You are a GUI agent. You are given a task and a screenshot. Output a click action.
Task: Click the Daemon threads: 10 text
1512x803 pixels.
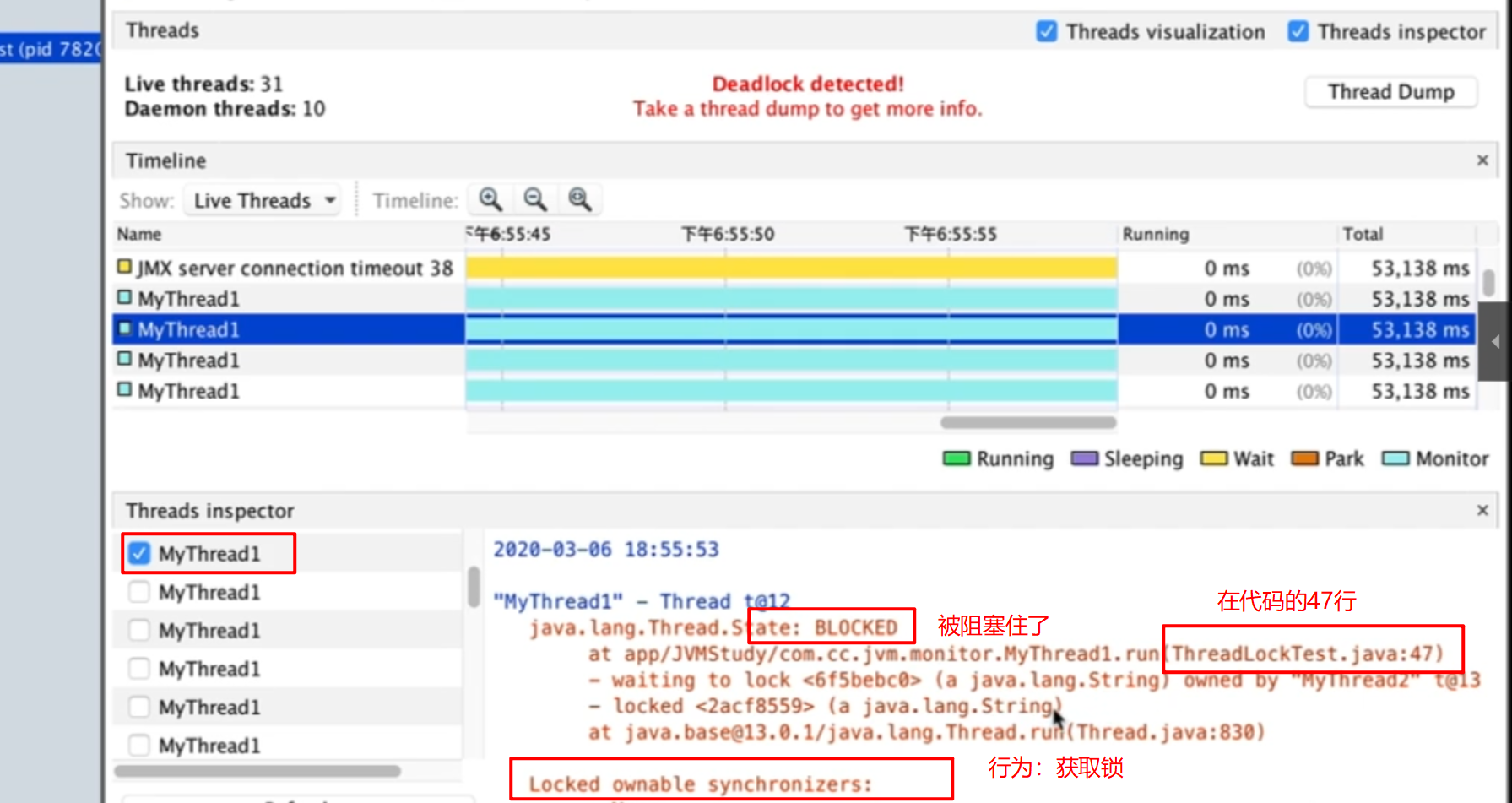click(225, 109)
